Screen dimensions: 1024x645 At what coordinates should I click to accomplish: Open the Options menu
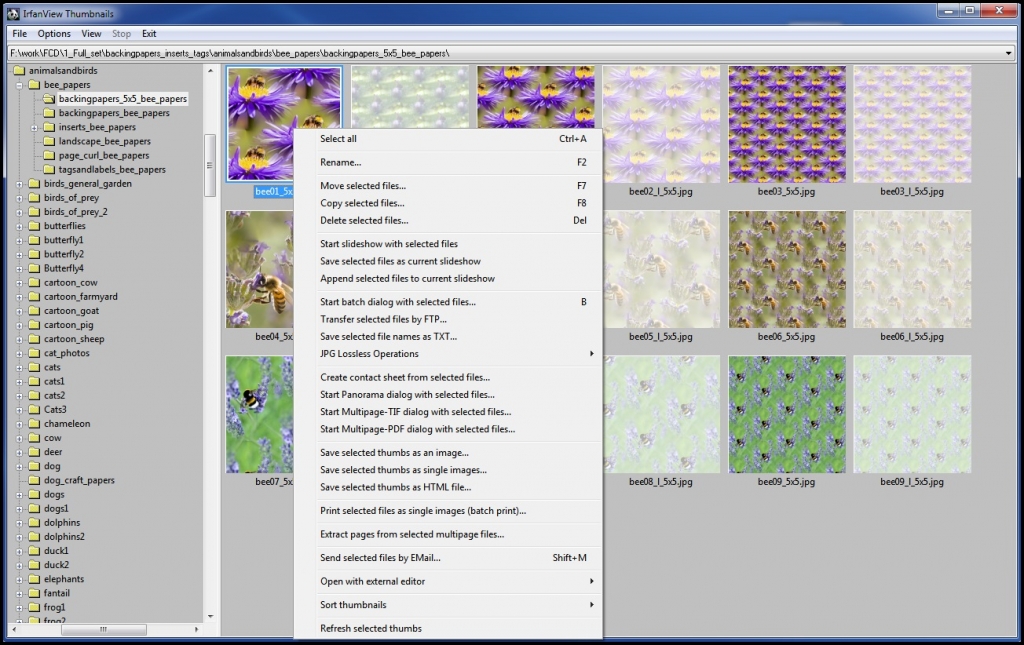(53, 33)
